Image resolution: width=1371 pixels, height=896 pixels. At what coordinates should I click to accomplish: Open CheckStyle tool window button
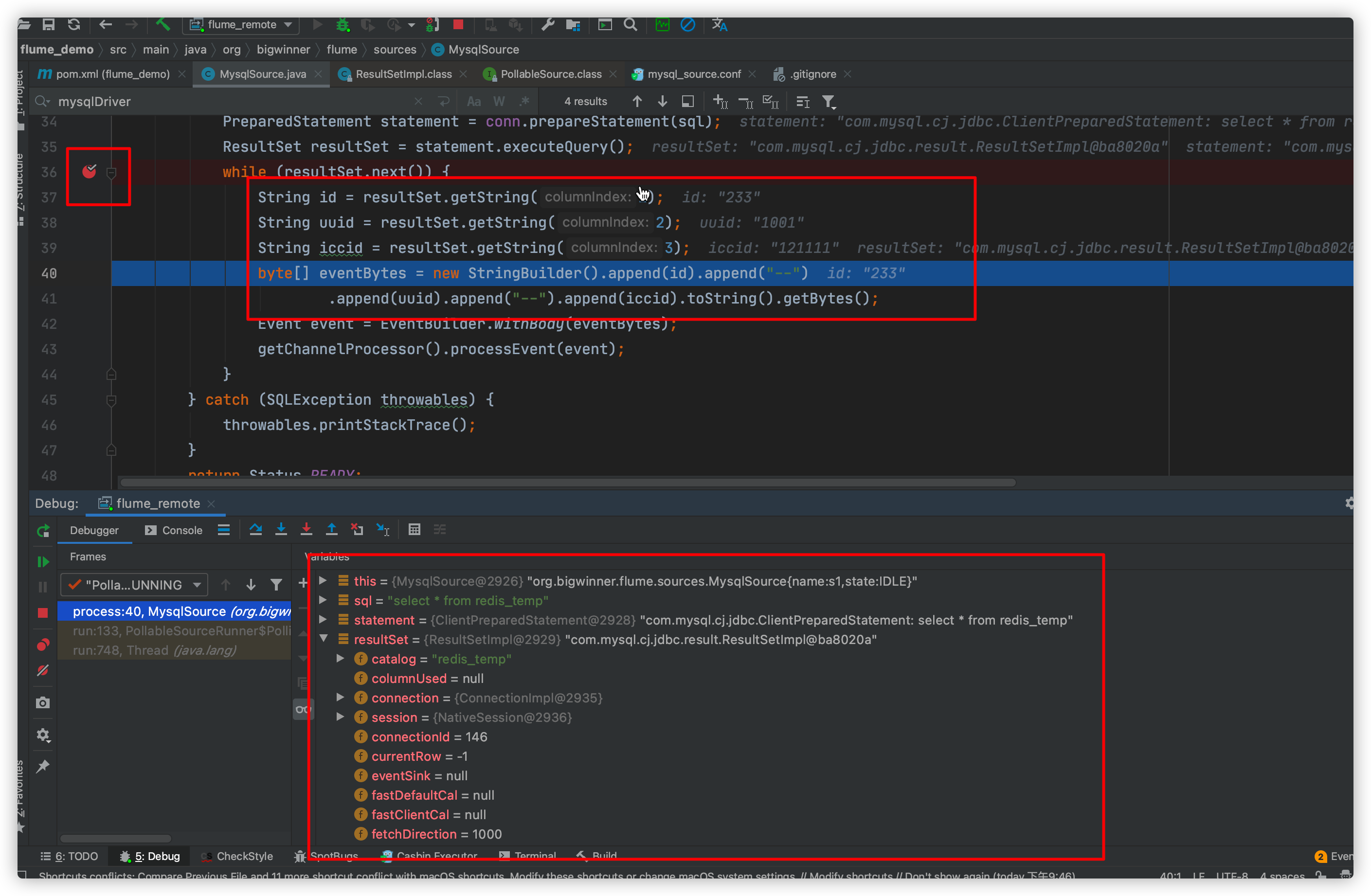pyautogui.click(x=237, y=856)
